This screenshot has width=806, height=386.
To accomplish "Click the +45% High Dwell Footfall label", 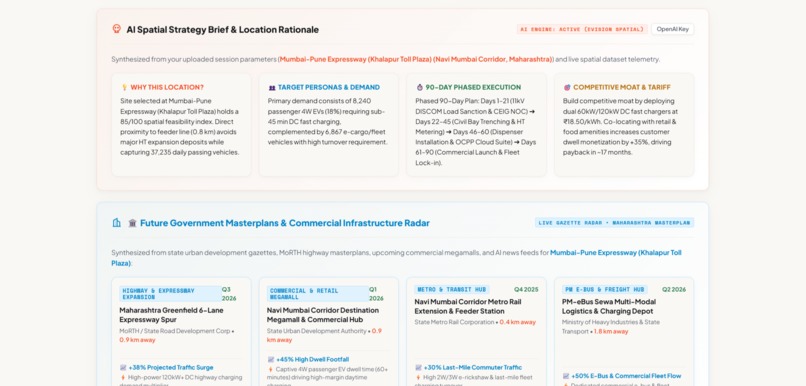I will [x=313, y=359].
